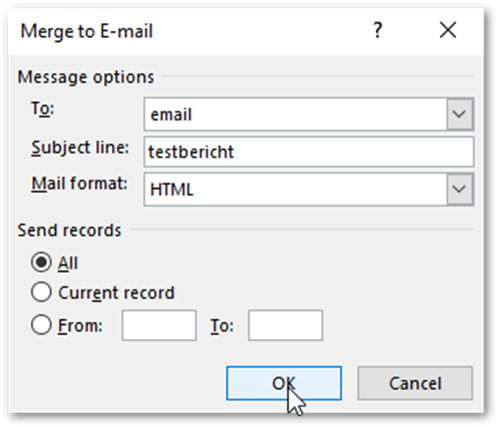Screen dimensions: 498x427
Task: Click the Merge to E-mail title bar
Action: [x=187, y=31]
